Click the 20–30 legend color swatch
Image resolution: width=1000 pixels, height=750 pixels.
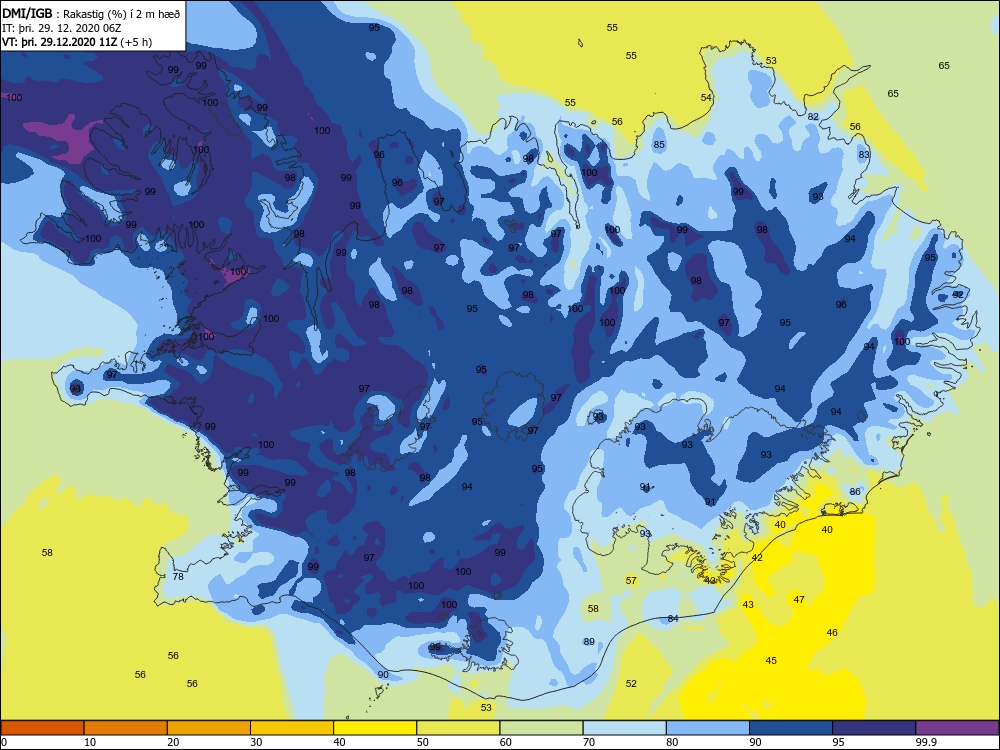(x=209, y=728)
